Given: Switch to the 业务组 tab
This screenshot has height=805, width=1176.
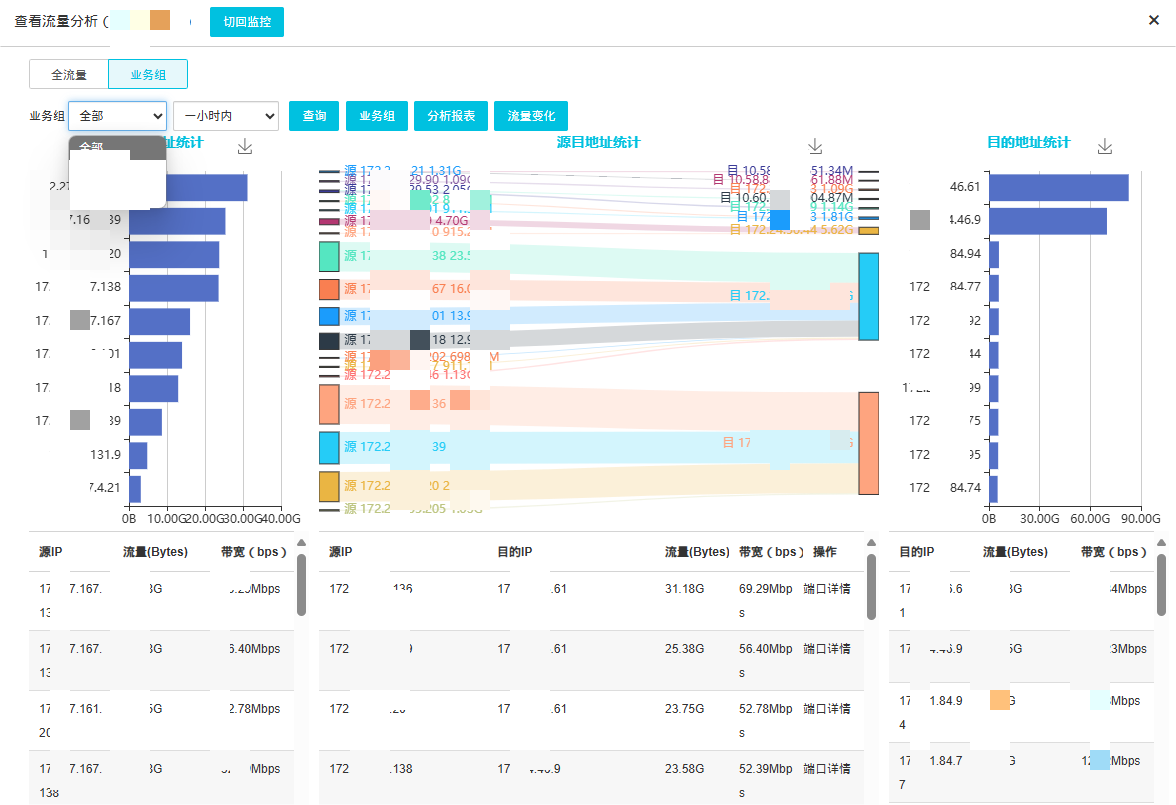Looking at the screenshot, I should point(148,74).
